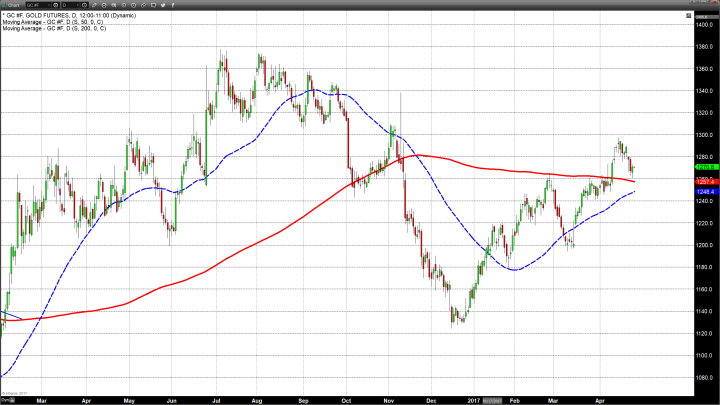The height and width of the screenshot is (405, 720).
Task: Click the clock icon after interval box
Action: point(85,5)
